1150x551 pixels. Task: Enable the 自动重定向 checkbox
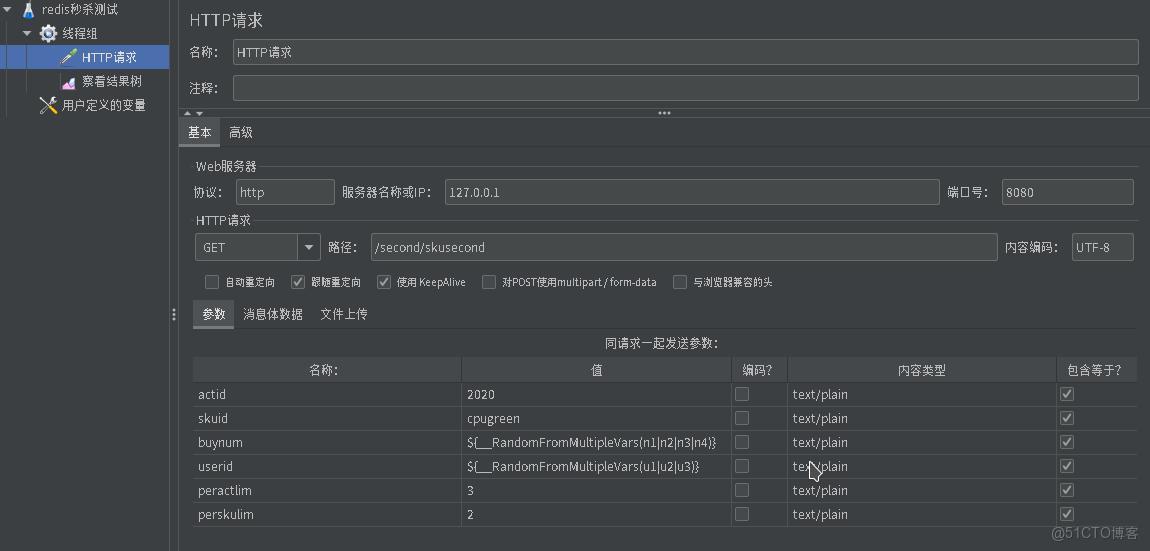[x=212, y=282]
